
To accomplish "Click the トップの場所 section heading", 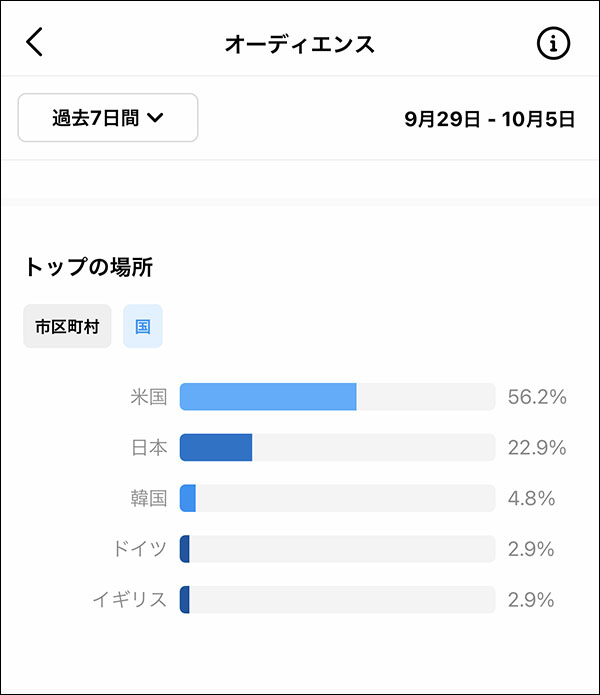I will (89, 267).
